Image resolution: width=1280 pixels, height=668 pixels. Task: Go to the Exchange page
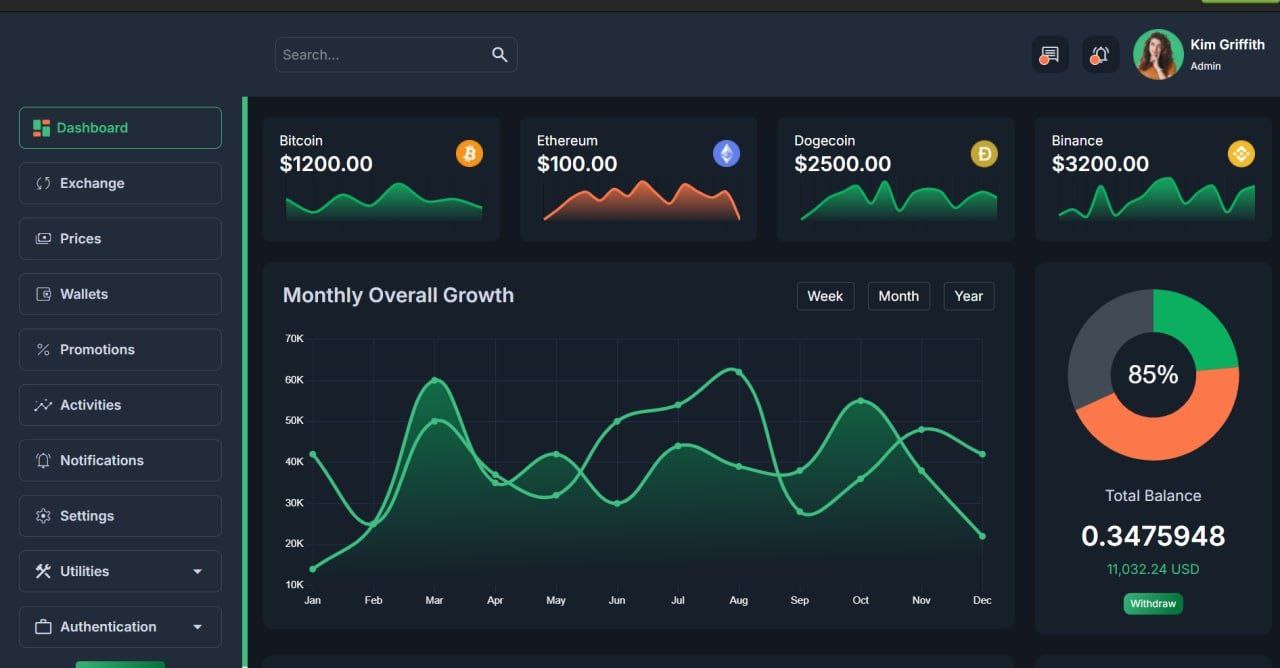coord(120,183)
